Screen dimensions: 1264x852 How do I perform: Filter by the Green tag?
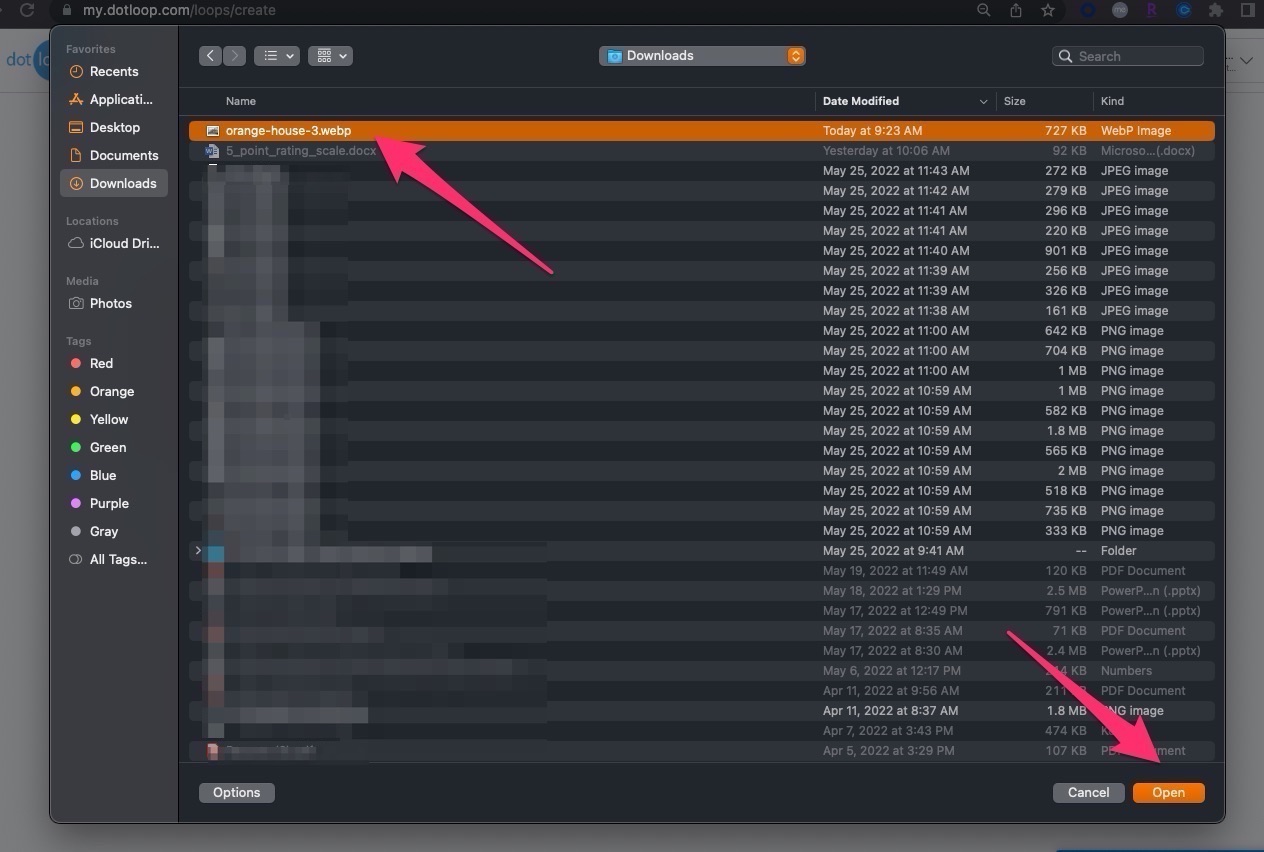107,448
